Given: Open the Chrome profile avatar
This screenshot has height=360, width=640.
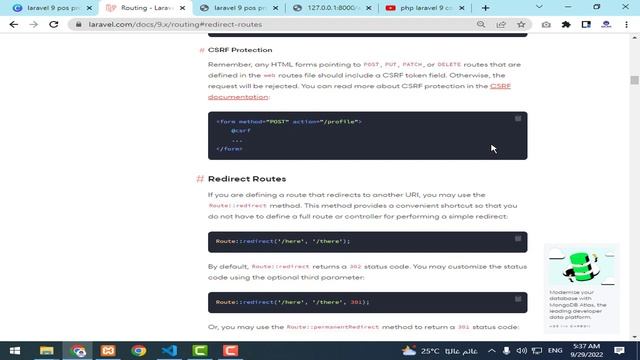Looking at the screenshot, I should pyautogui.click(x=606, y=24).
